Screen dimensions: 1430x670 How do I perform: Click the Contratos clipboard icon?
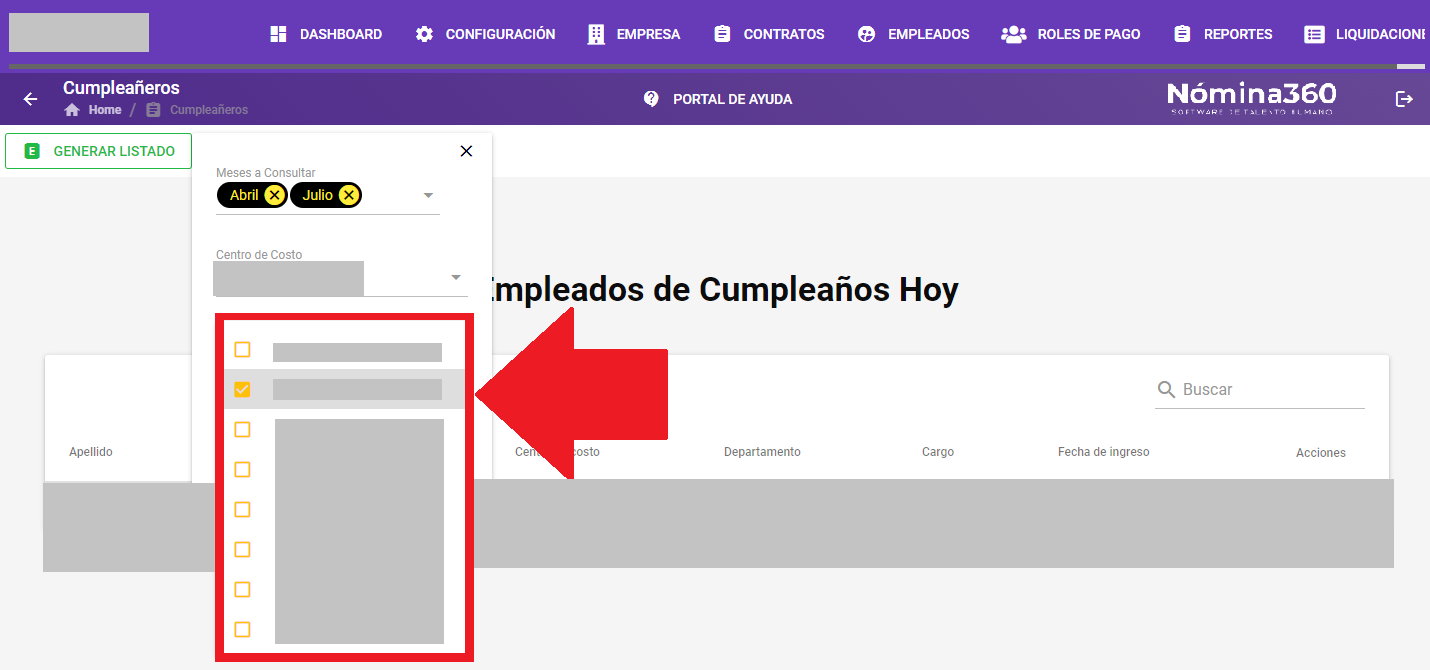tap(722, 34)
